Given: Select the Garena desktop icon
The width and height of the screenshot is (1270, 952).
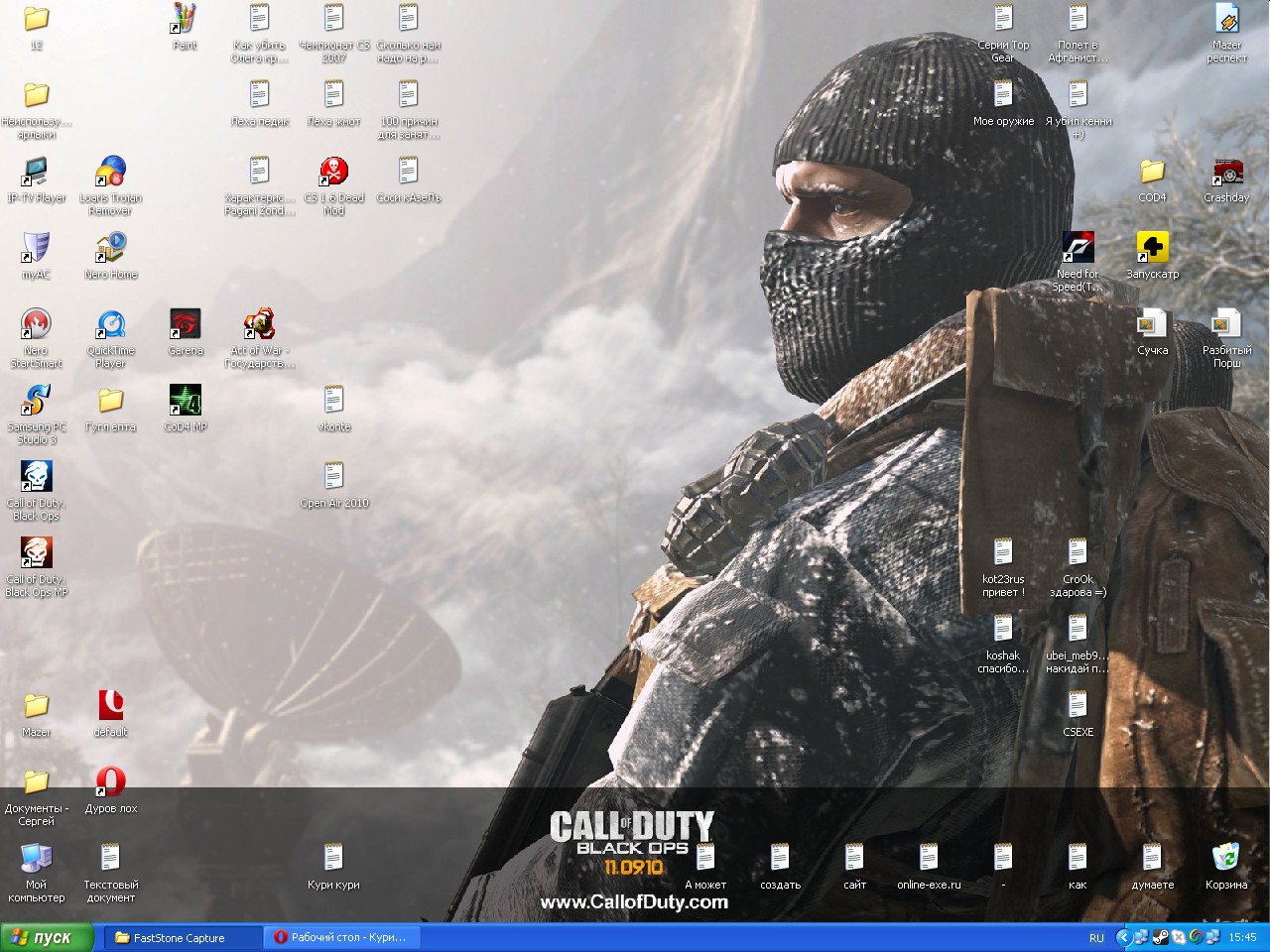Looking at the screenshot, I should tap(186, 325).
